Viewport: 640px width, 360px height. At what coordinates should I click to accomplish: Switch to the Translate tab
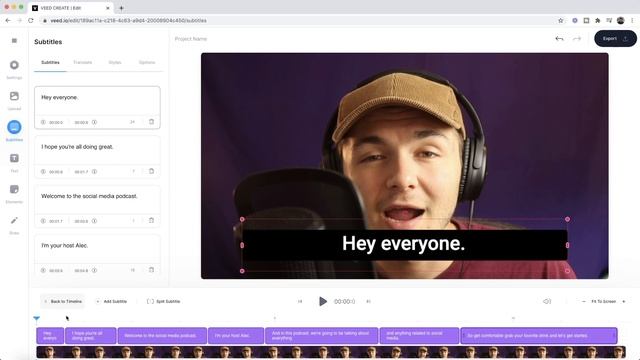point(83,62)
